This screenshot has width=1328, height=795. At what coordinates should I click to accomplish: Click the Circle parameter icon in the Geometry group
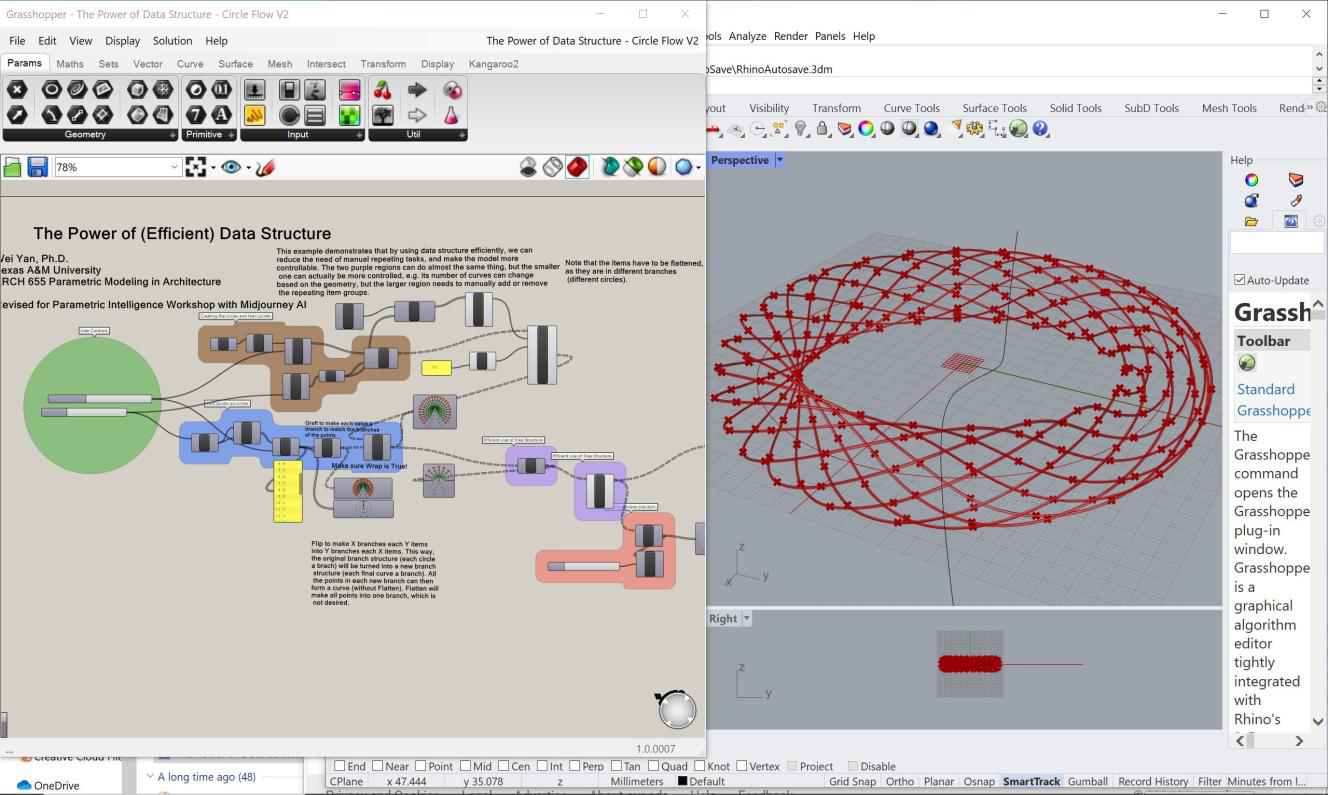click(x=51, y=90)
